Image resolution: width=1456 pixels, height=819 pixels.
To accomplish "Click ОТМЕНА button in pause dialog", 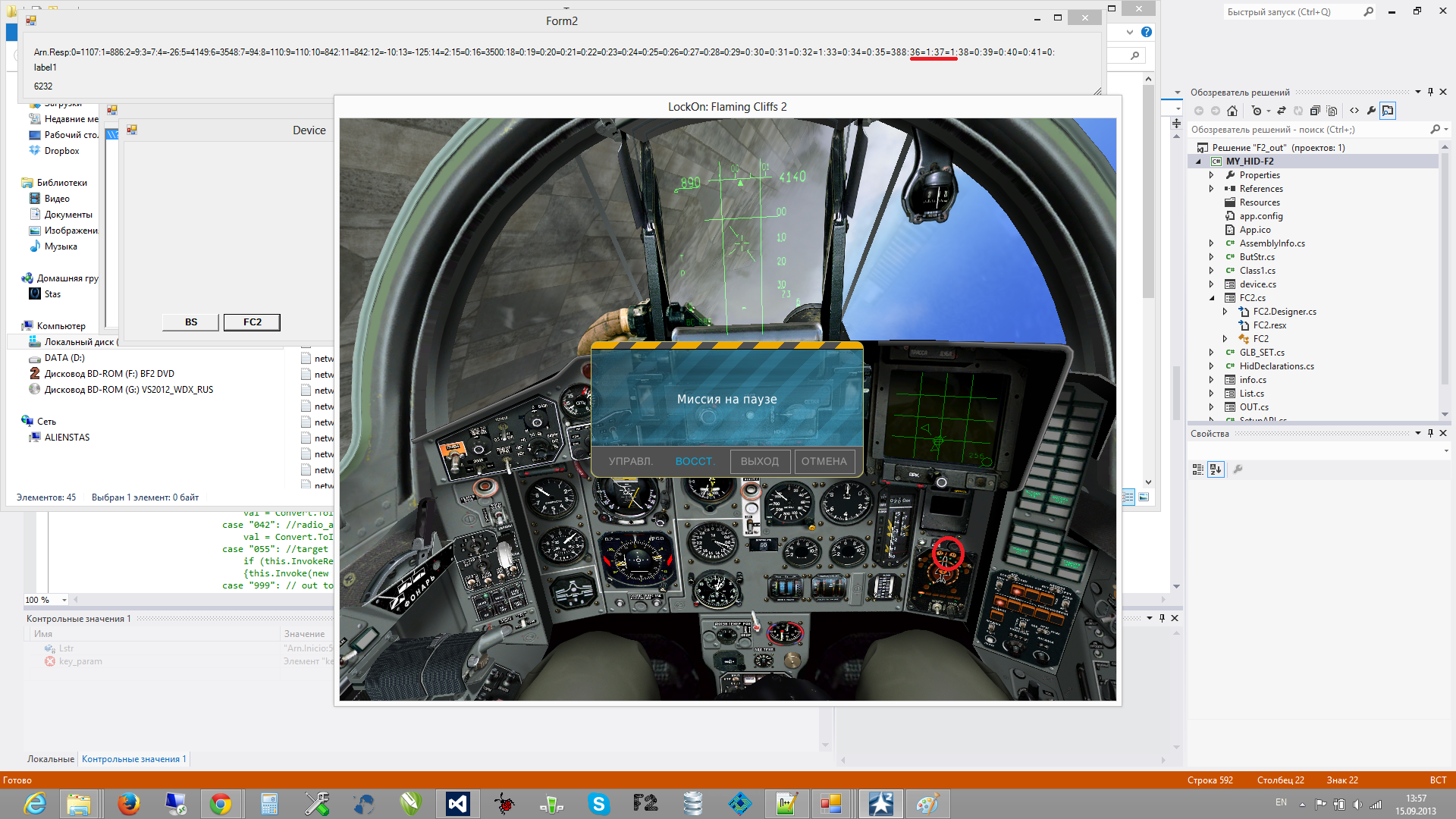I will (824, 461).
